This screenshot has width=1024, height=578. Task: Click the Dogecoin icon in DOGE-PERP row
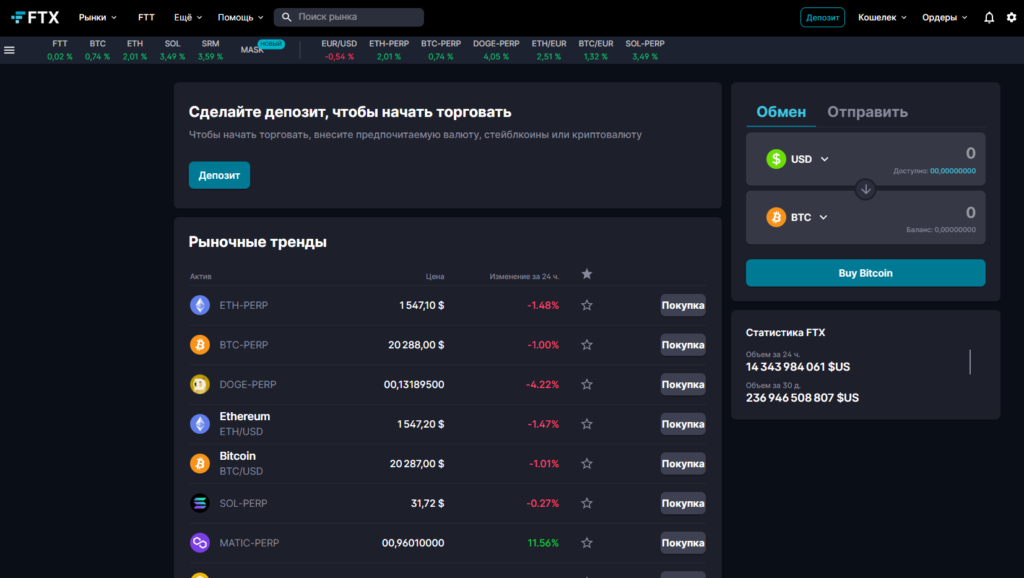(x=199, y=384)
